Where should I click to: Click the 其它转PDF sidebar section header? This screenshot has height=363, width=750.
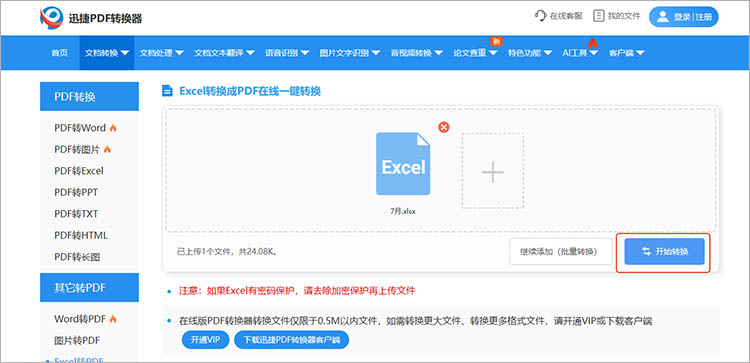pyautogui.click(x=89, y=287)
